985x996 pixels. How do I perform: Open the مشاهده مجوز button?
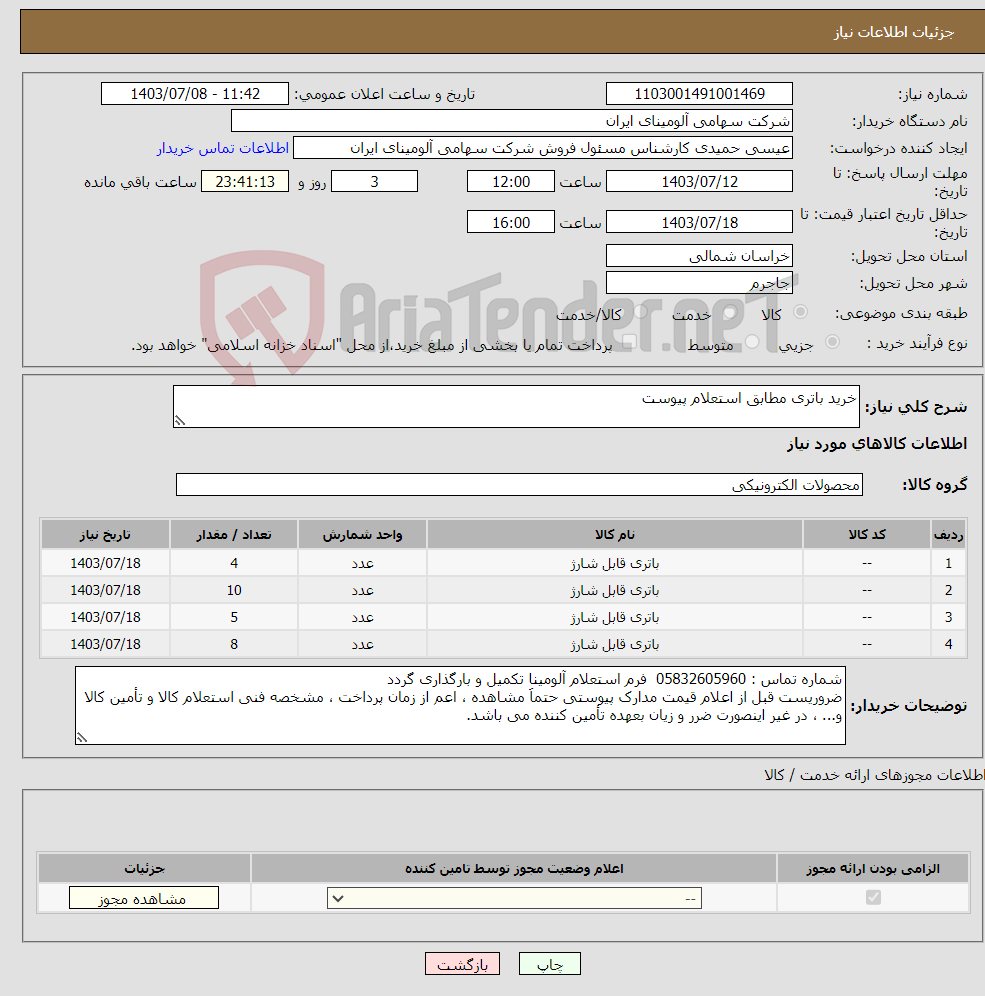[x=144, y=898]
